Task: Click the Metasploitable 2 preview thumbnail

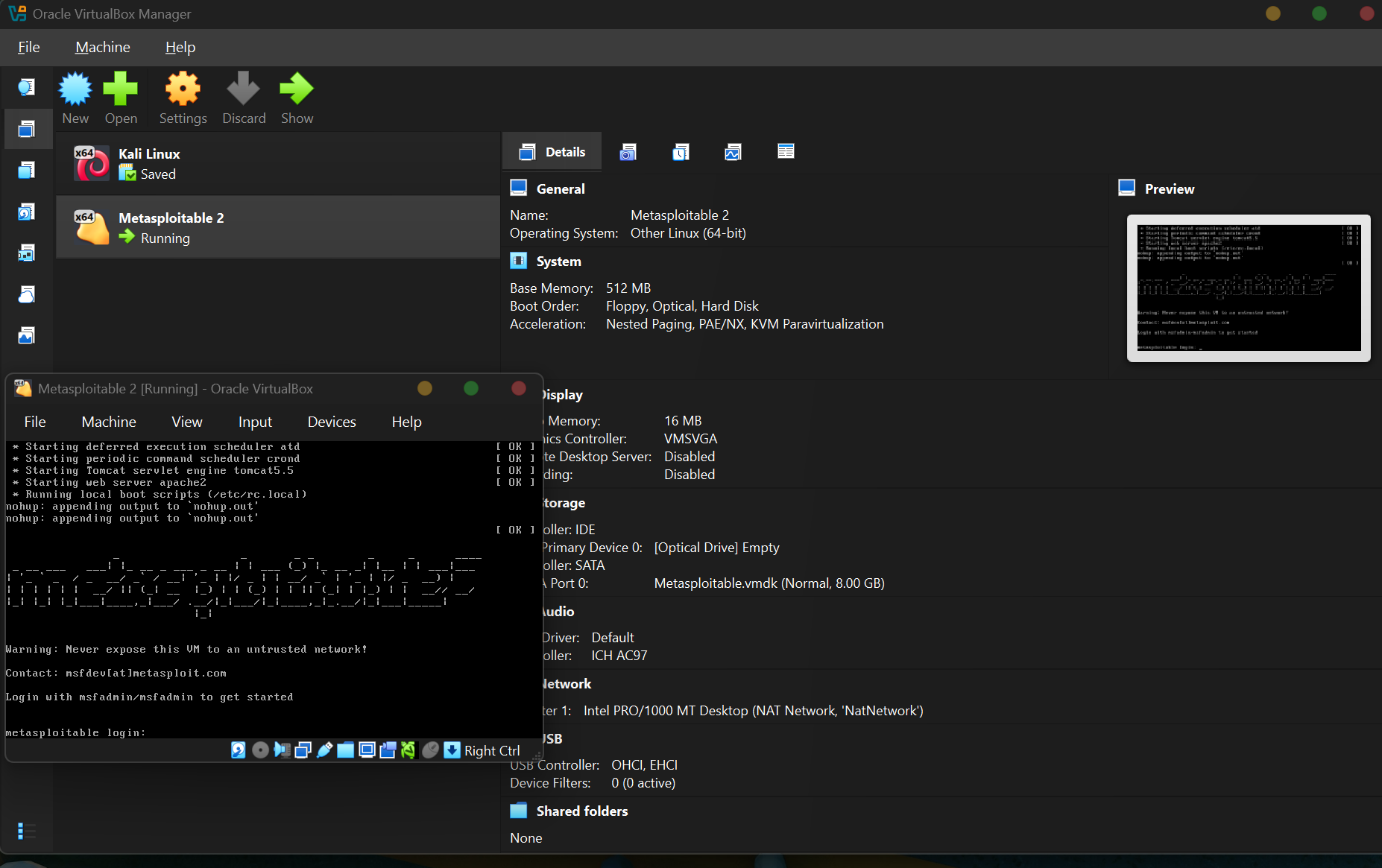Action: pyautogui.click(x=1249, y=288)
